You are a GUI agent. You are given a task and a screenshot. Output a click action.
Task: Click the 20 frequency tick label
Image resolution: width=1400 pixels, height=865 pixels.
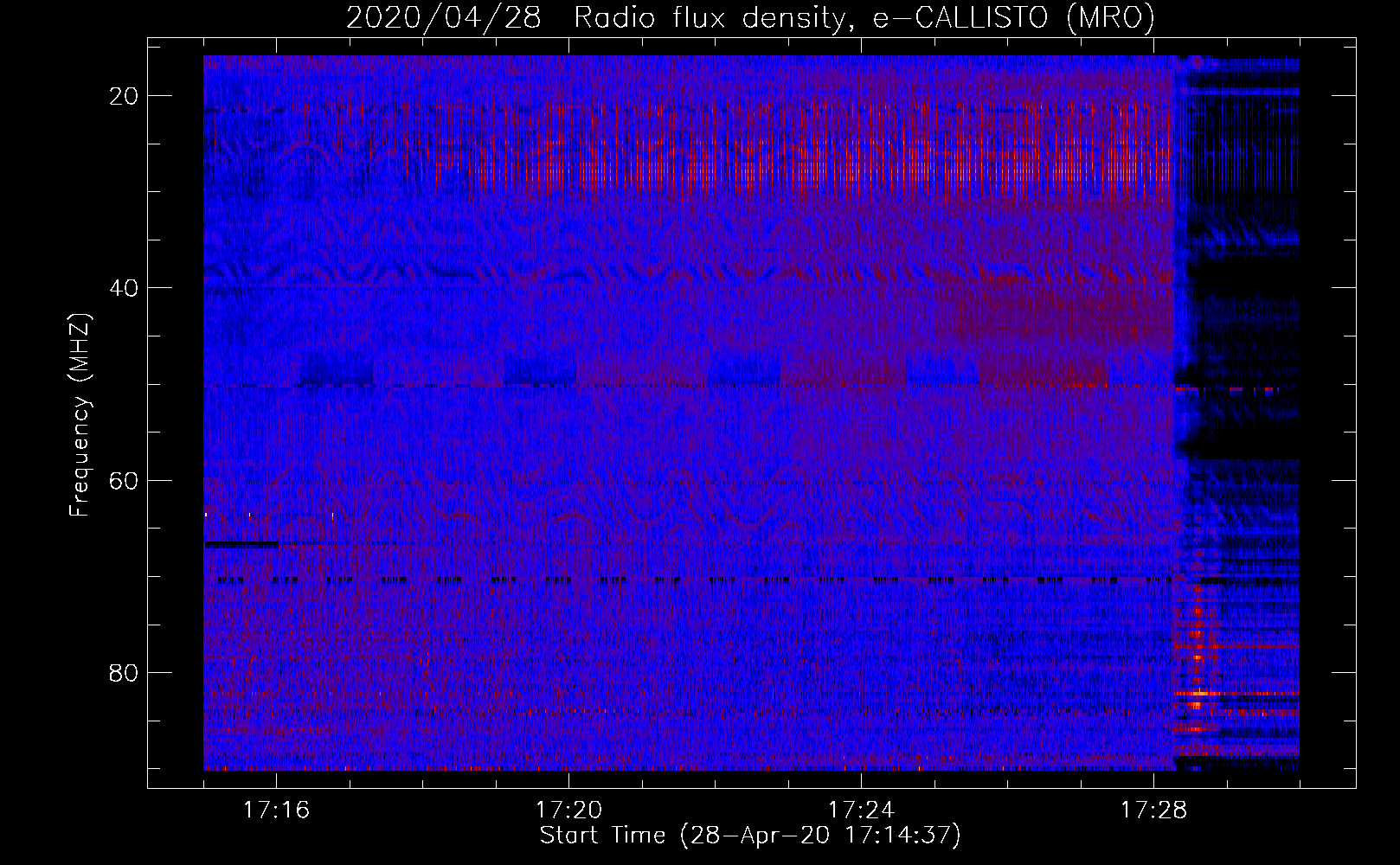tap(125, 95)
